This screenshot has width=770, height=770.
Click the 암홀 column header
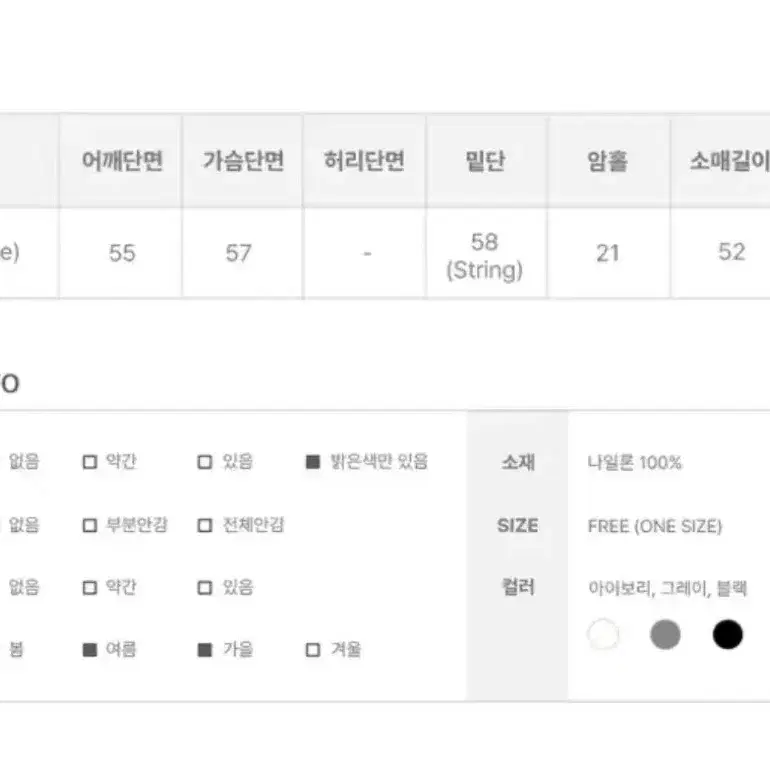tap(609, 161)
